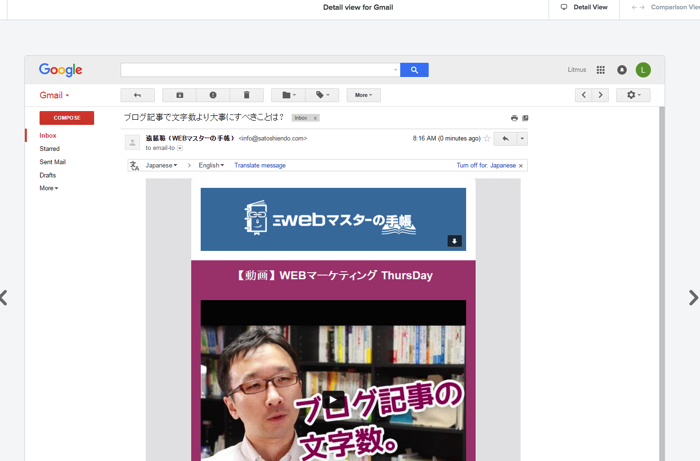Delete the email with the trash icon

point(247,95)
